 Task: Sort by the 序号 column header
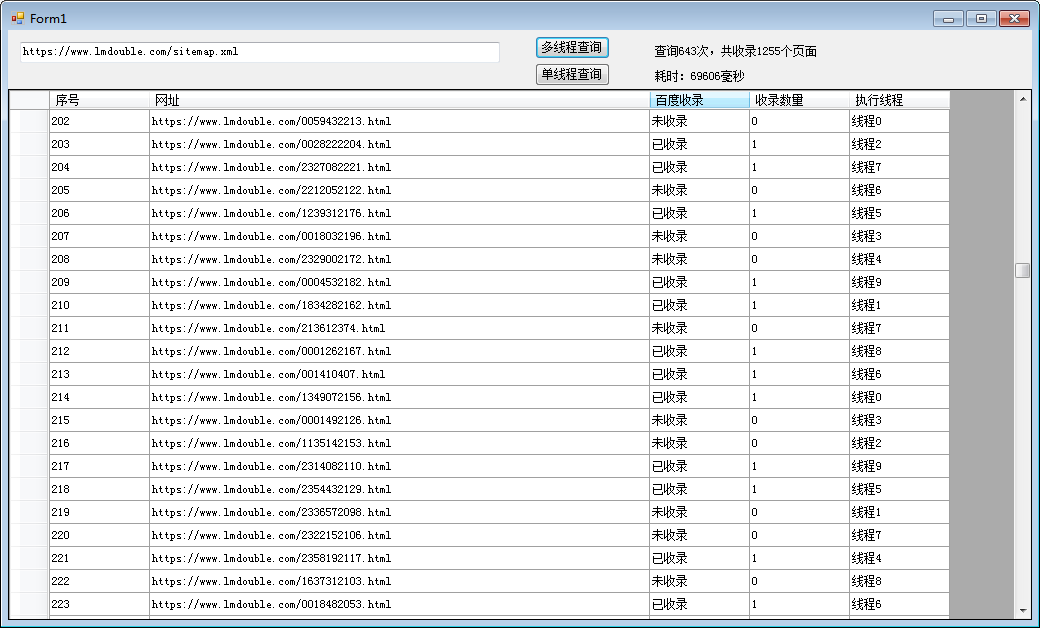(99, 100)
